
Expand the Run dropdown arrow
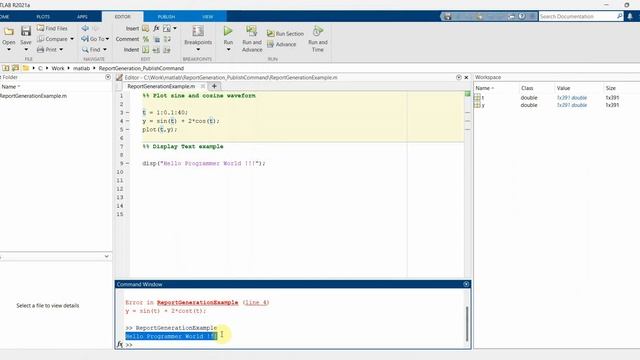pos(229,49)
